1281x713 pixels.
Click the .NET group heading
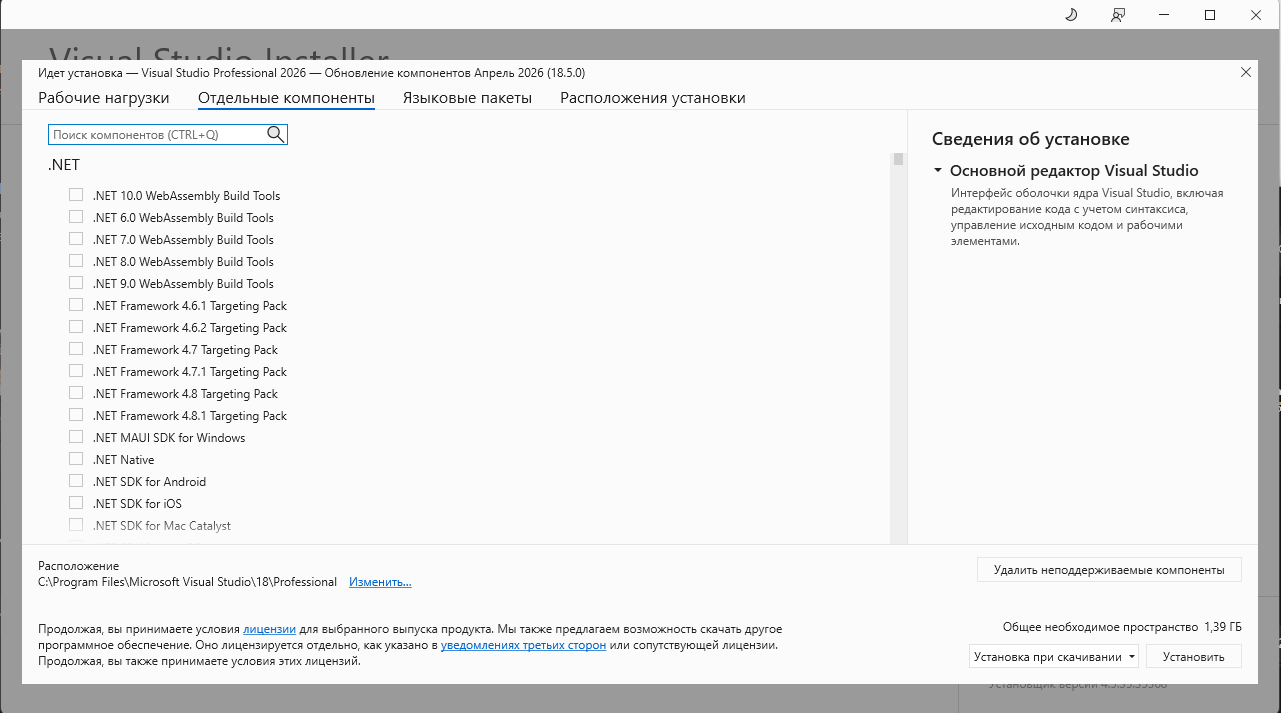pyautogui.click(x=64, y=165)
